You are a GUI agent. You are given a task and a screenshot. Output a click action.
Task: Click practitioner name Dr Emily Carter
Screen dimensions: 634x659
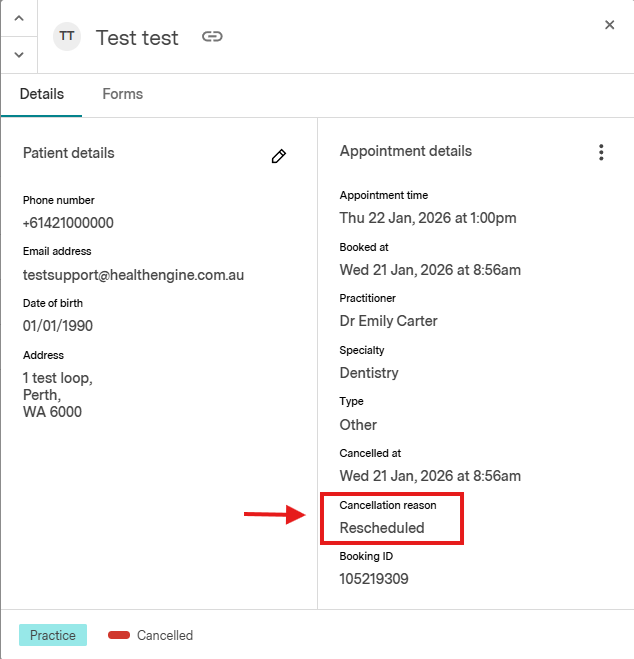[389, 321]
